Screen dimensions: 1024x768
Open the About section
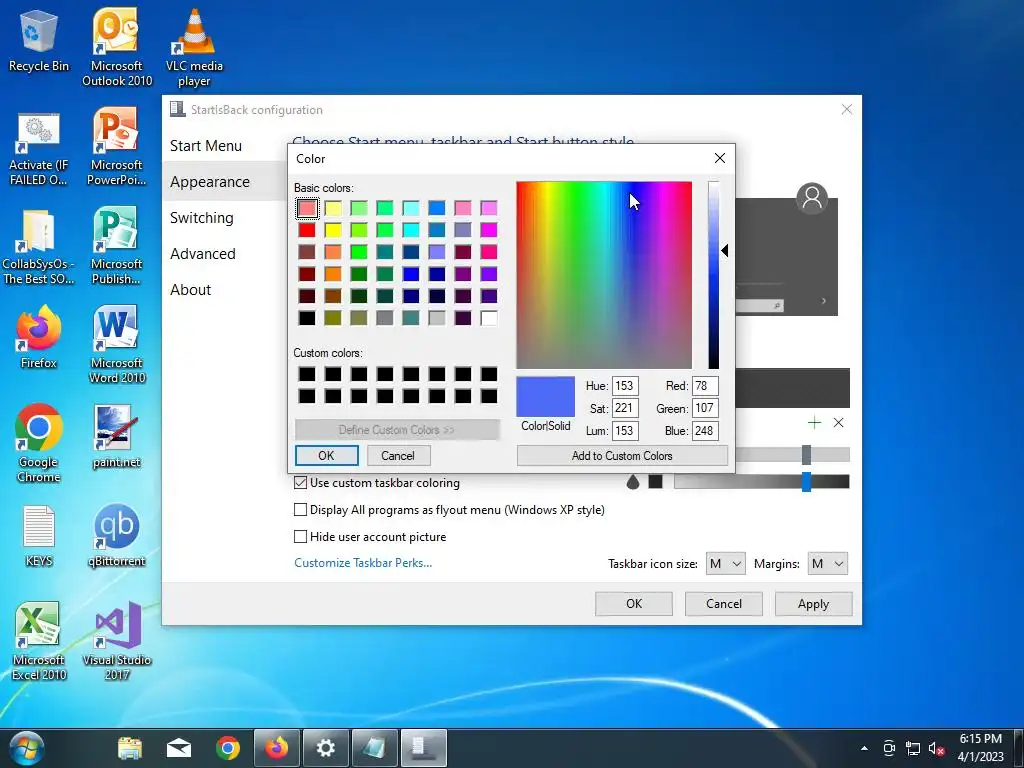[191, 289]
